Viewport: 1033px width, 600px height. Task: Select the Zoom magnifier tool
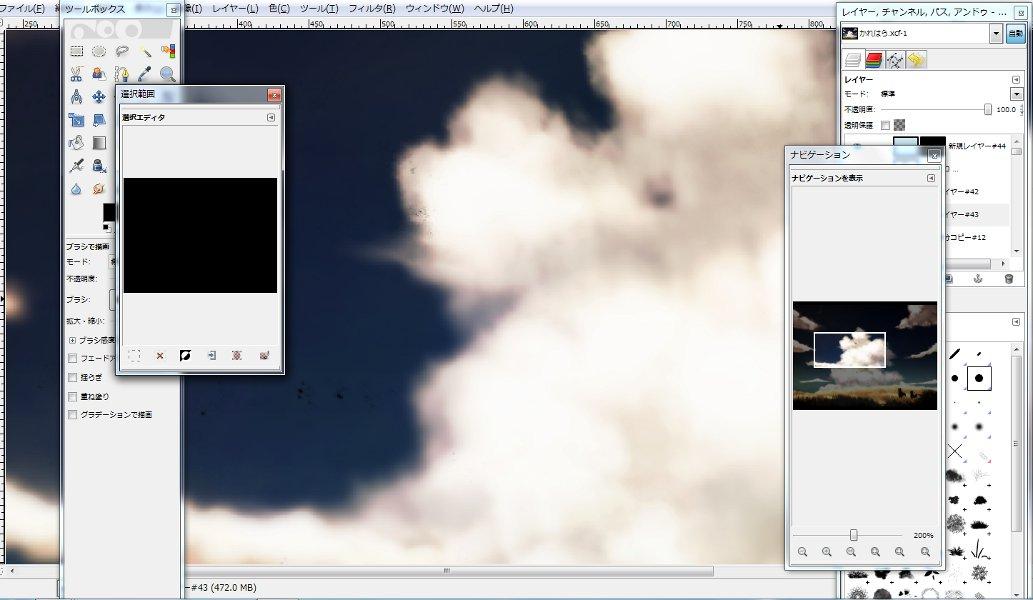[168, 74]
